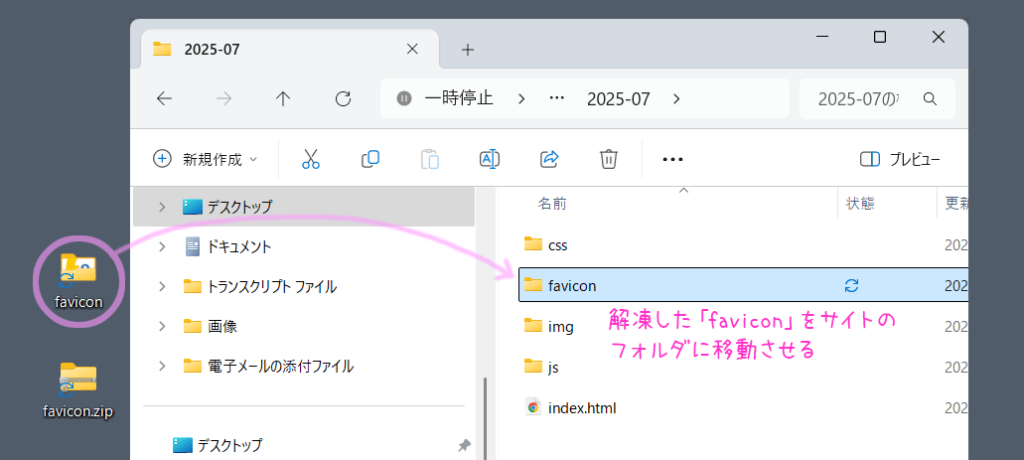Click the chevron after 一時停止 in address bar

coord(521,99)
